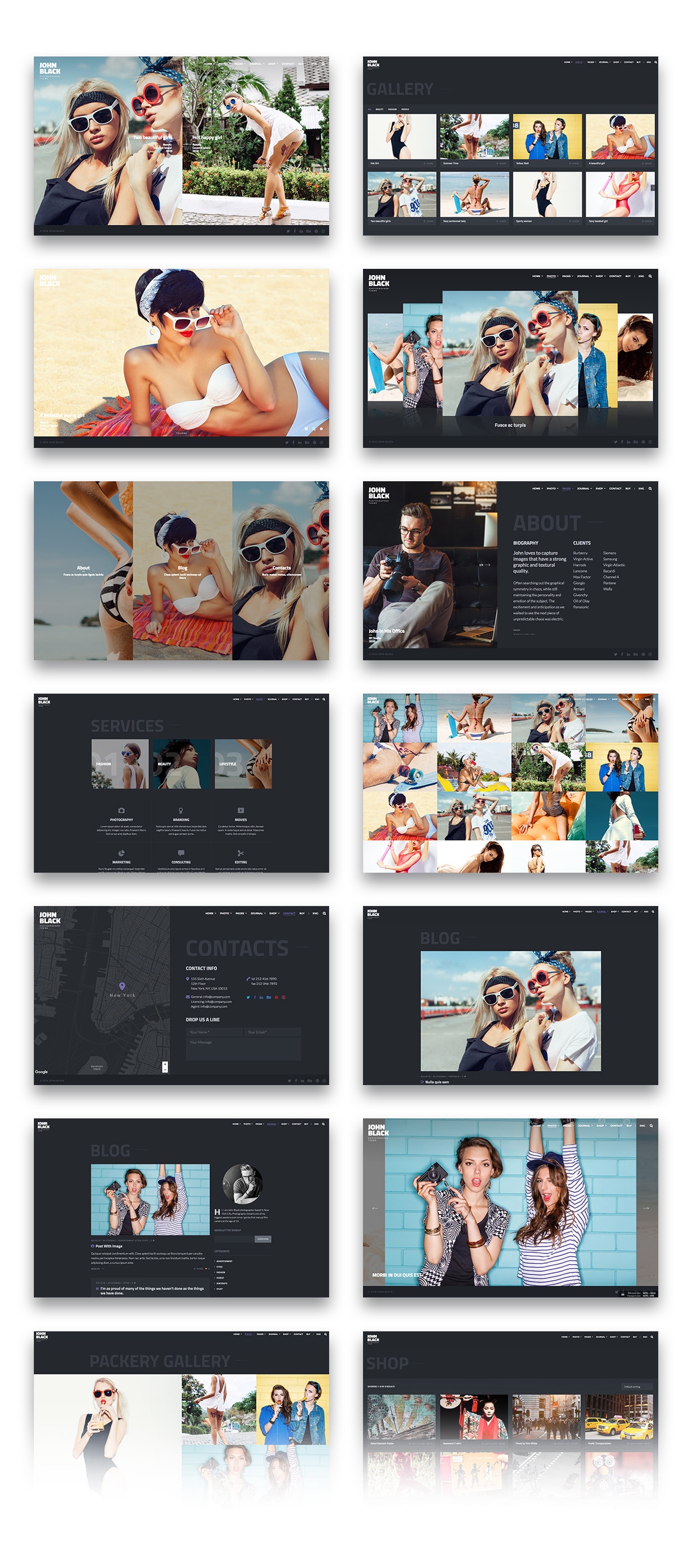Screen dimensions: 691x1568
Task: Open the blue Twitter icon beside contact info
Action: (x=248, y=997)
